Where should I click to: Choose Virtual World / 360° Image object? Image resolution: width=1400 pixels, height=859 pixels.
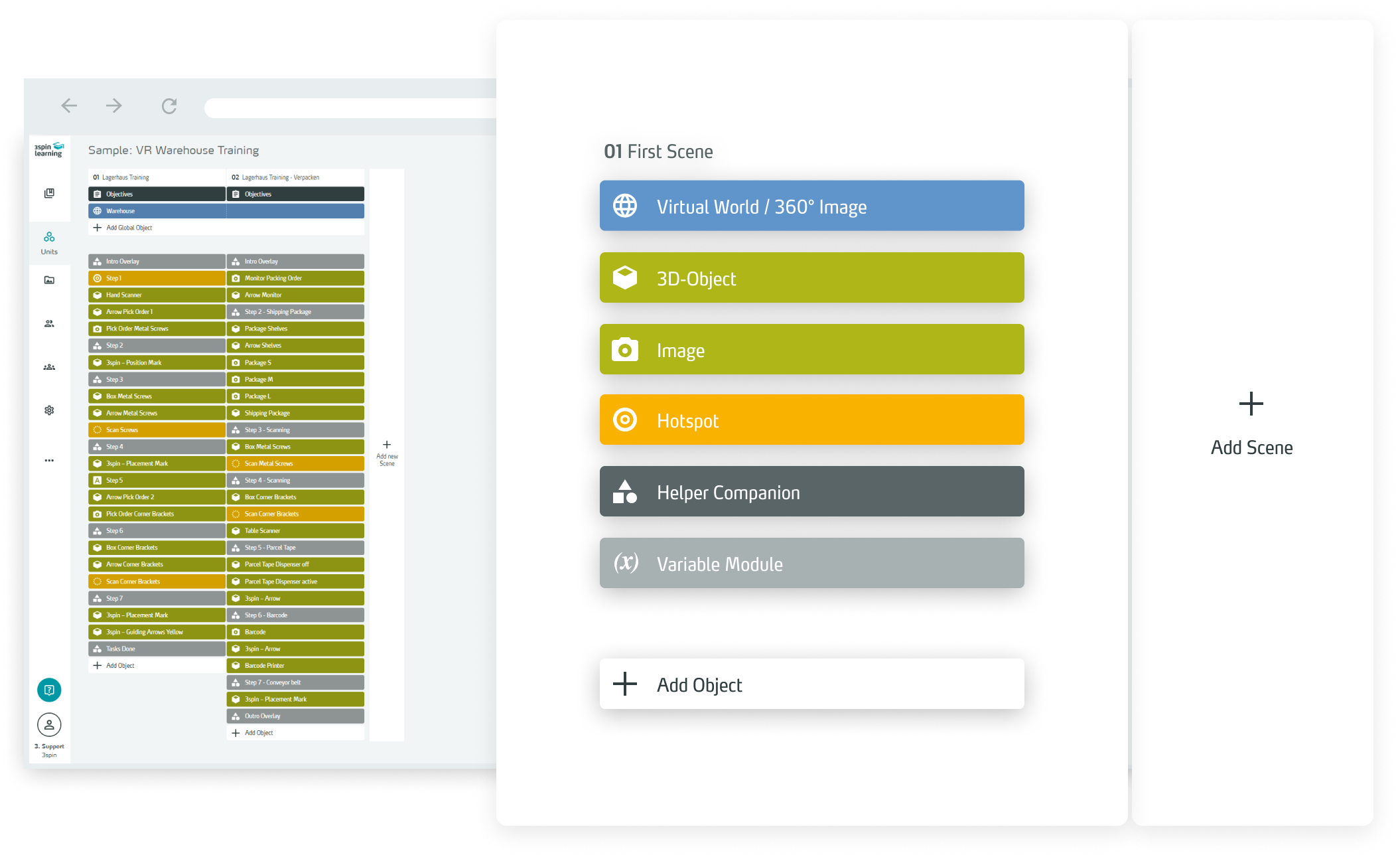point(811,206)
